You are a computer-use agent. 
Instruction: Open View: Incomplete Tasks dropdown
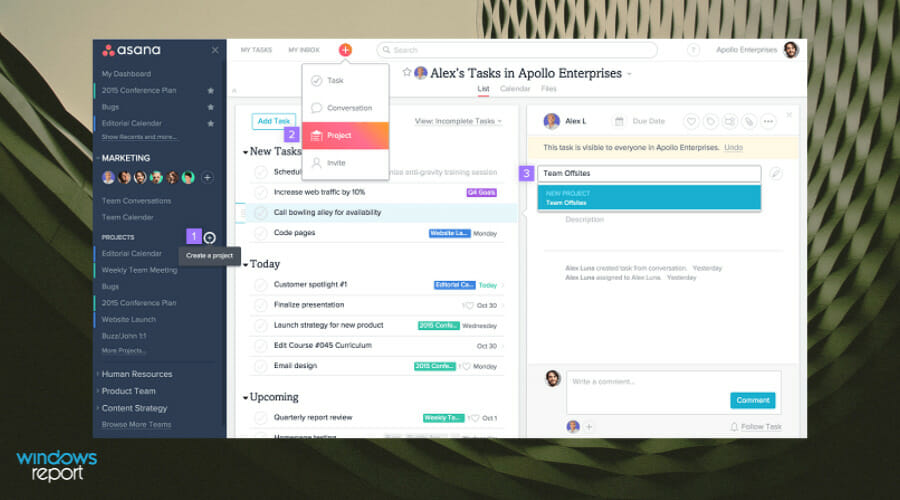pos(458,121)
